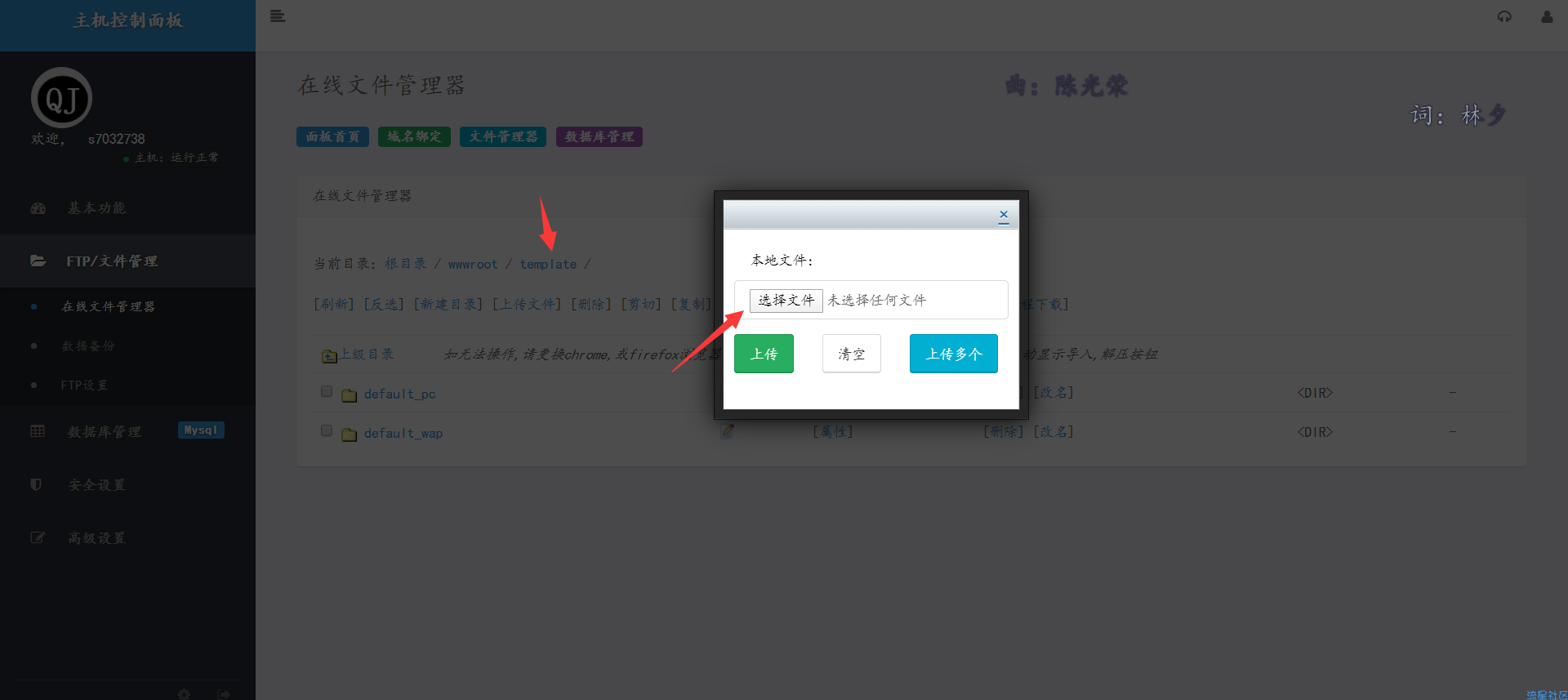Open the default_wap folder link
Image resolution: width=1568 pixels, height=700 pixels.
(403, 433)
